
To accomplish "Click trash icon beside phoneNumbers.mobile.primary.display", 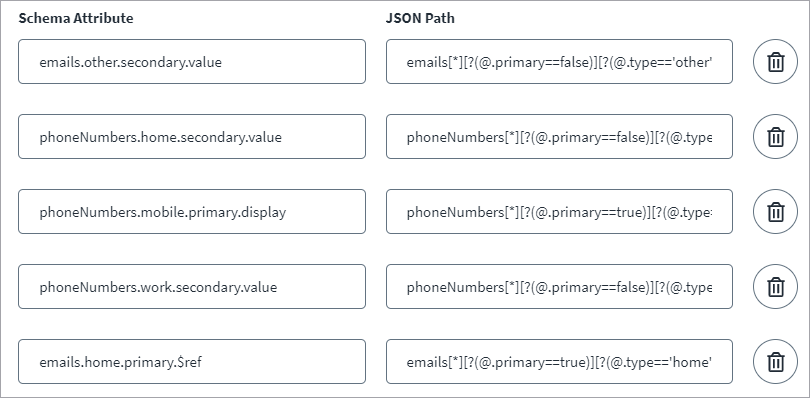I will pos(775,211).
